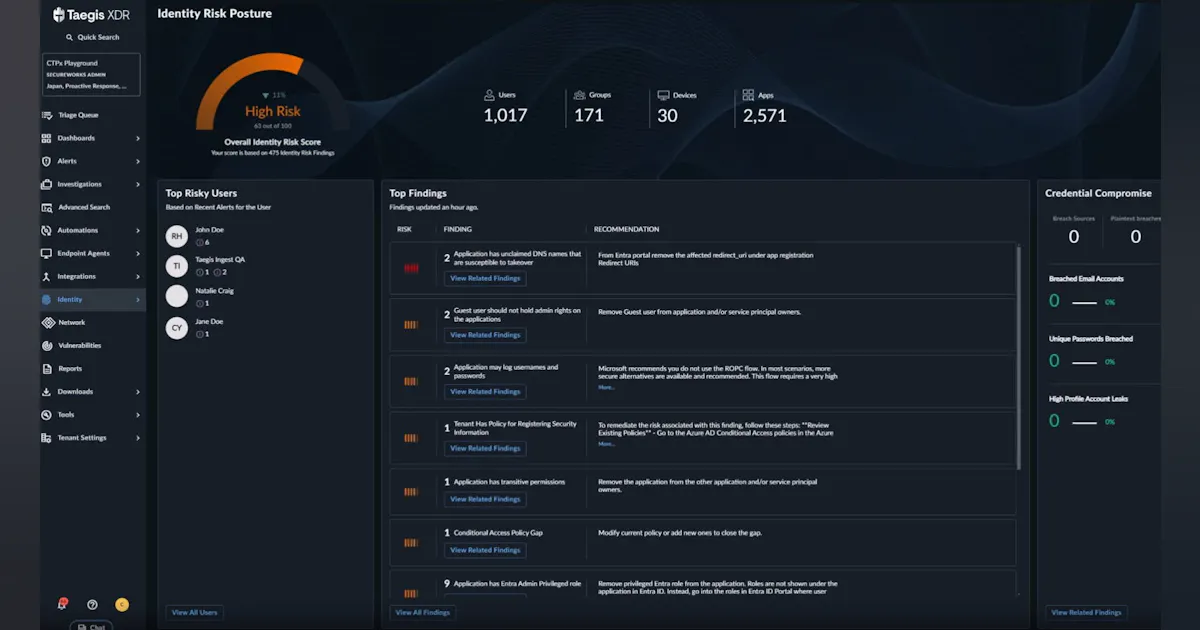Viewport: 1200px width, 630px height.
Task: Expand the Investigations menu chevron
Action: (138, 184)
